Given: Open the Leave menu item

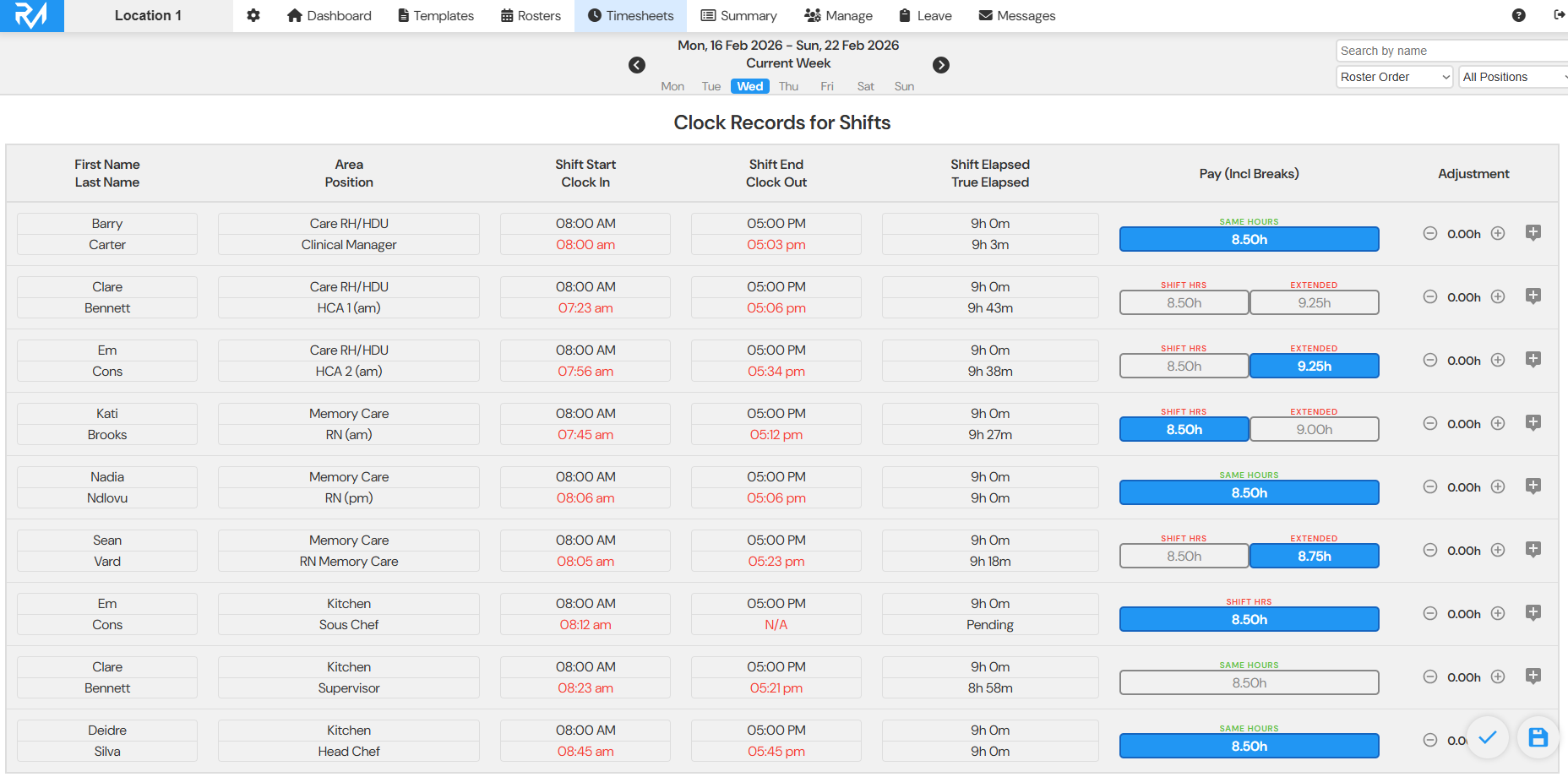Looking at the screenshot, I should click(925, 15).
